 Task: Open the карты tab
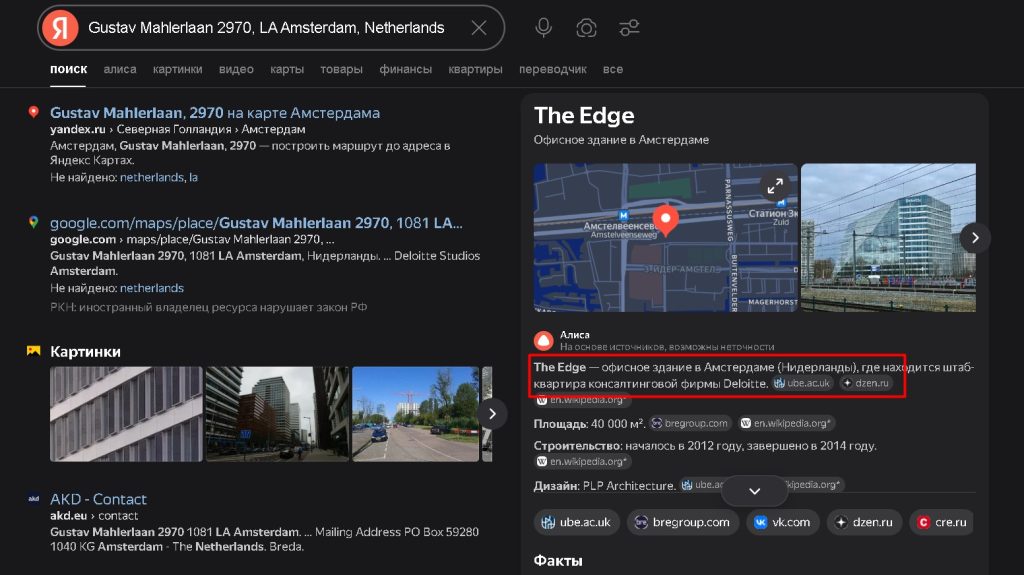pos(287,69)
